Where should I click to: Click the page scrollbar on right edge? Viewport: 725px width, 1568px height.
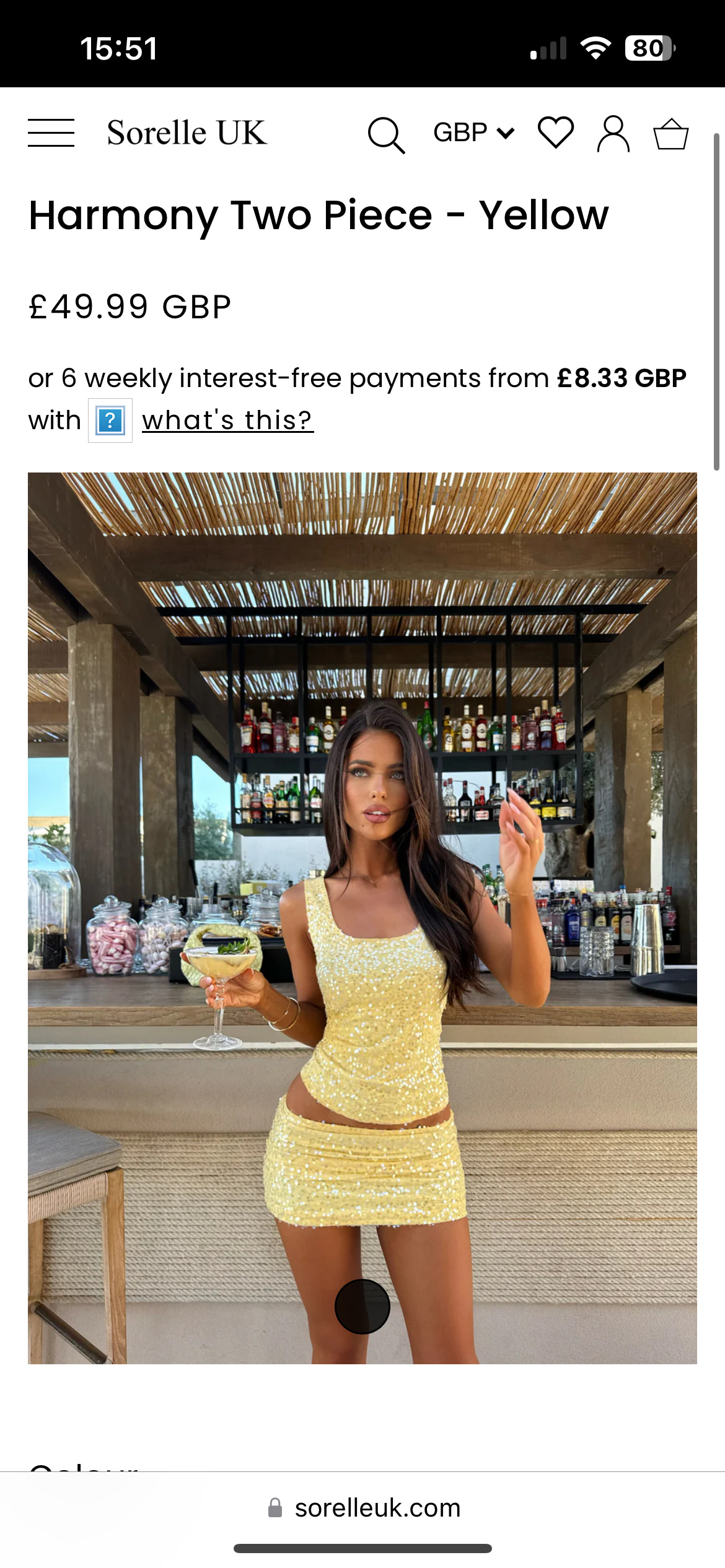click(716, 302)
